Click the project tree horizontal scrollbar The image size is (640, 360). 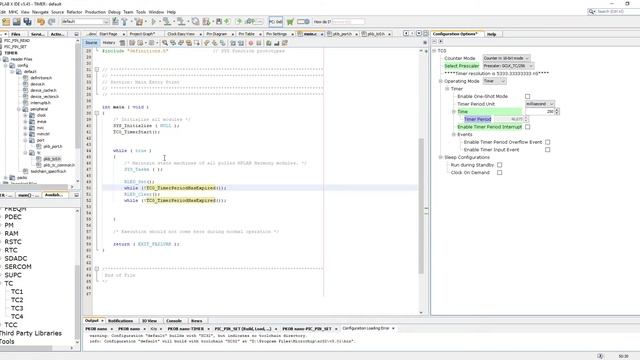click(x=34, y=187)
